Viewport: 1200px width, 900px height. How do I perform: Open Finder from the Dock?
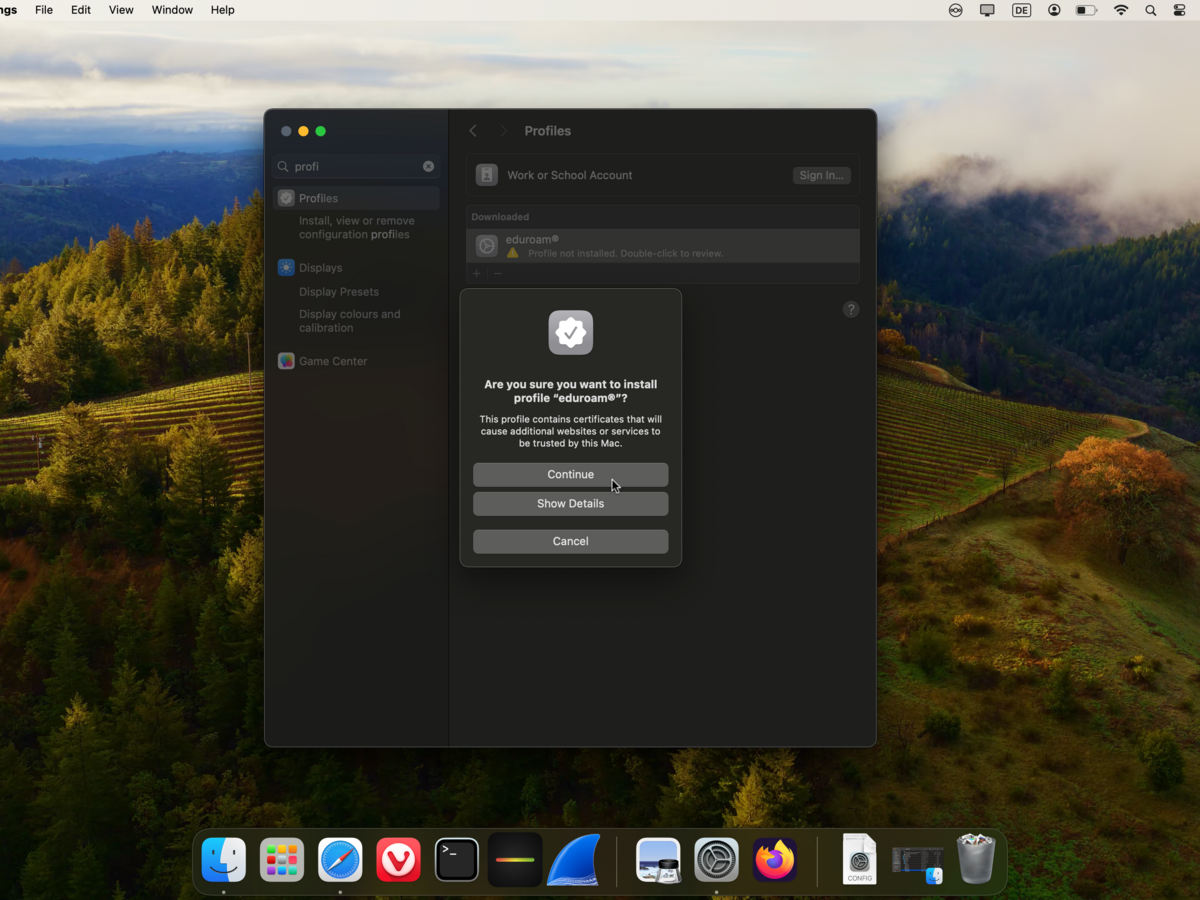(x=224, y=859)
